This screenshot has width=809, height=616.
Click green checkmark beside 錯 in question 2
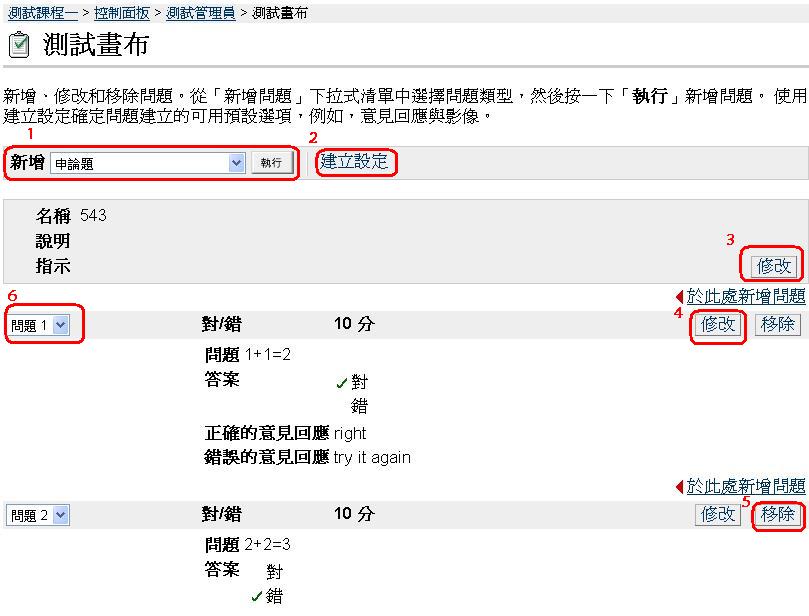[257, 596]
